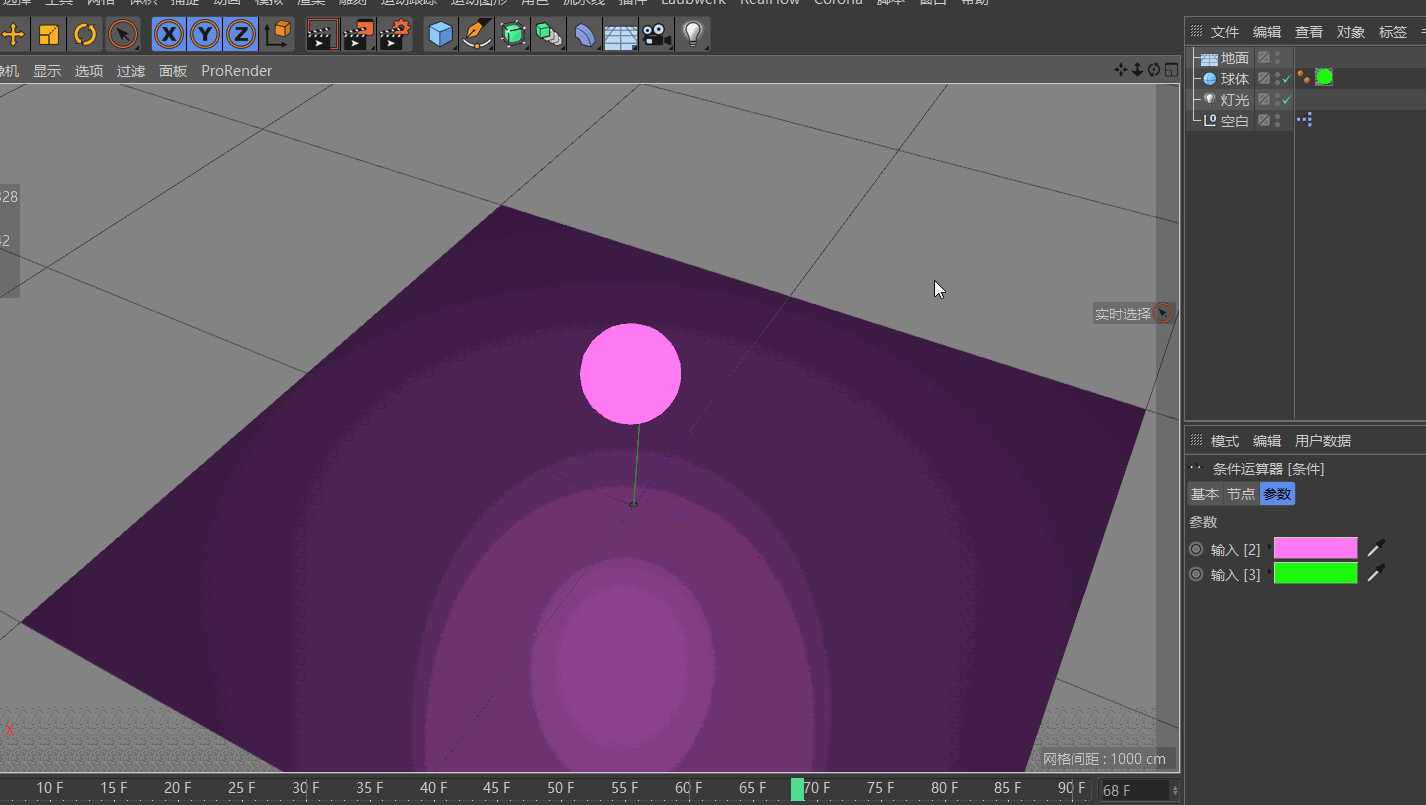The image size is (1426, 805).
Task: Toggle 灯光 editor visibility dots
Action: pyautogui.click(x=1278, y=99)
